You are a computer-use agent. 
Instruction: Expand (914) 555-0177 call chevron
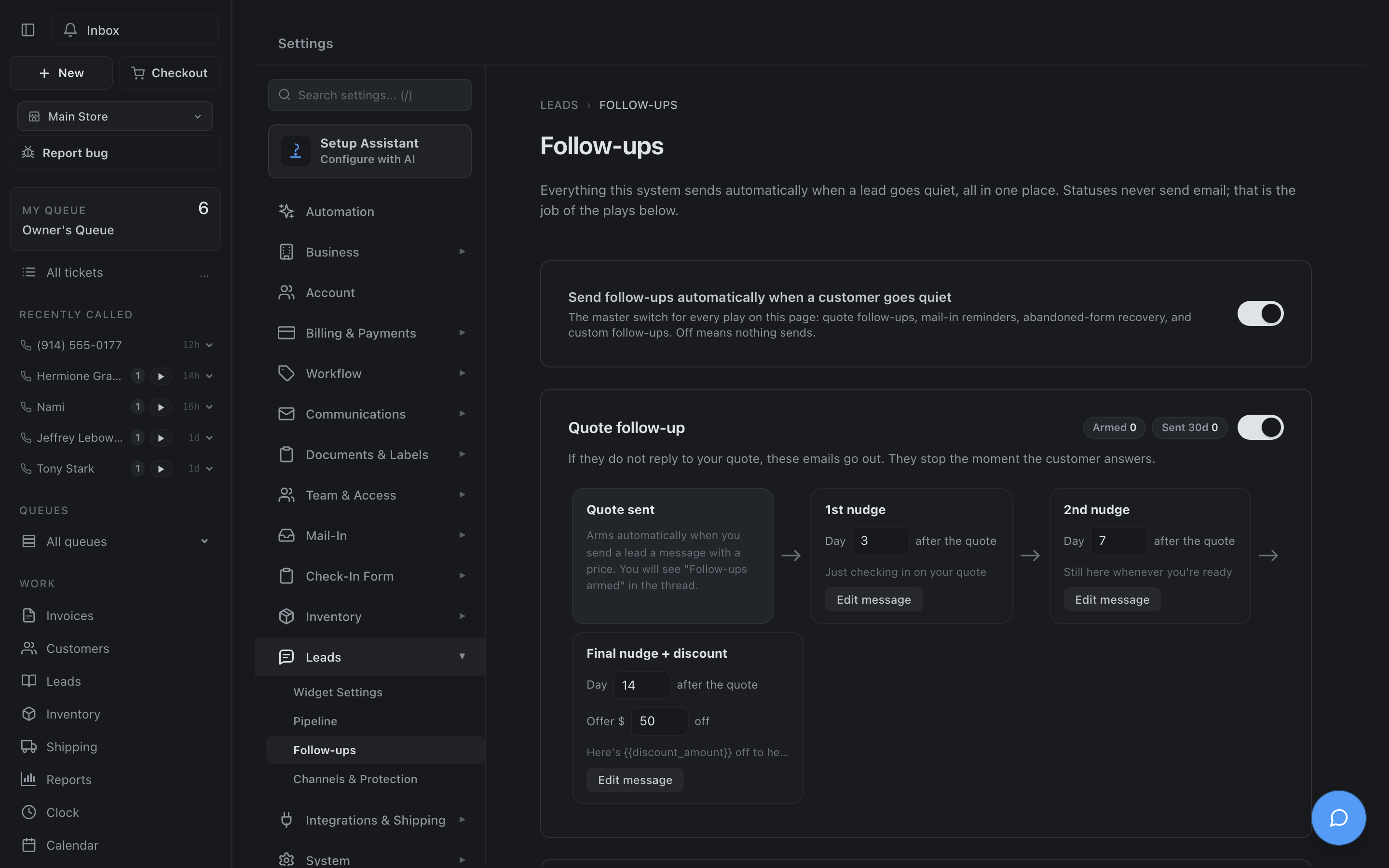209,345
